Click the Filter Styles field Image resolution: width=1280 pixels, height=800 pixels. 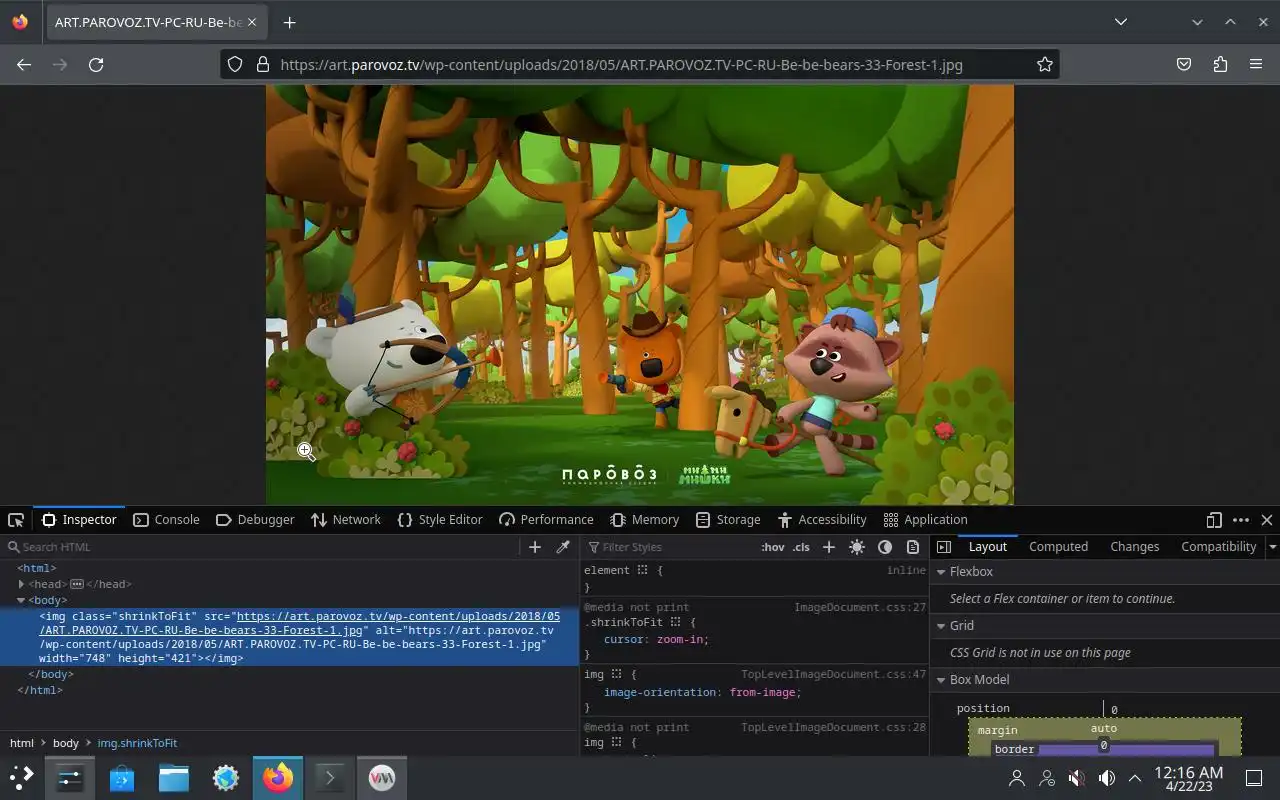(x=670, y=547)
